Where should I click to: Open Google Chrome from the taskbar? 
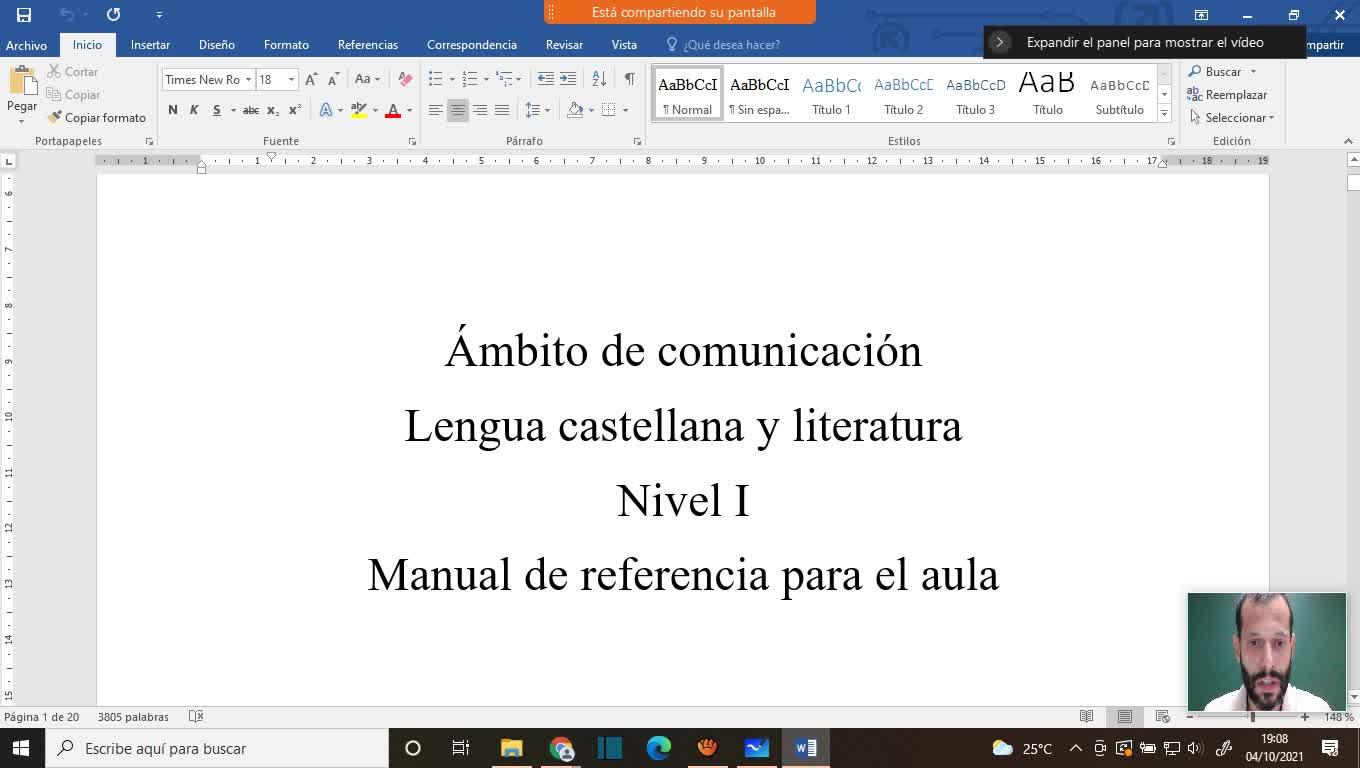coord(561,748)
